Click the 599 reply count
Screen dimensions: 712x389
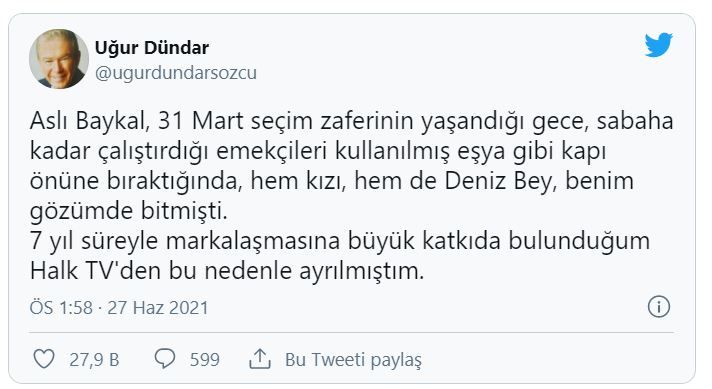(x=204, y=360)
